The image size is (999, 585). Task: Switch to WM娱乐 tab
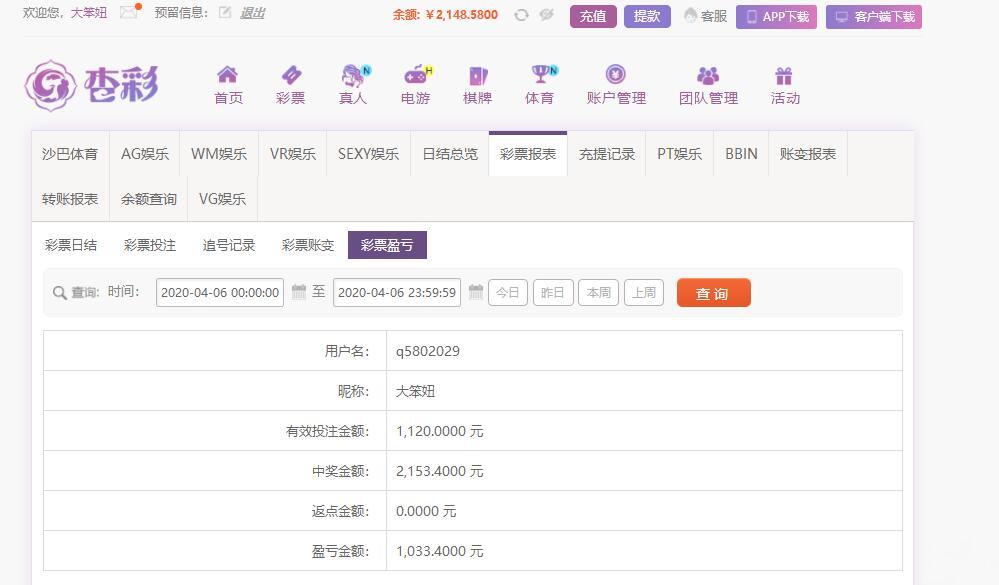pos(219,154)
